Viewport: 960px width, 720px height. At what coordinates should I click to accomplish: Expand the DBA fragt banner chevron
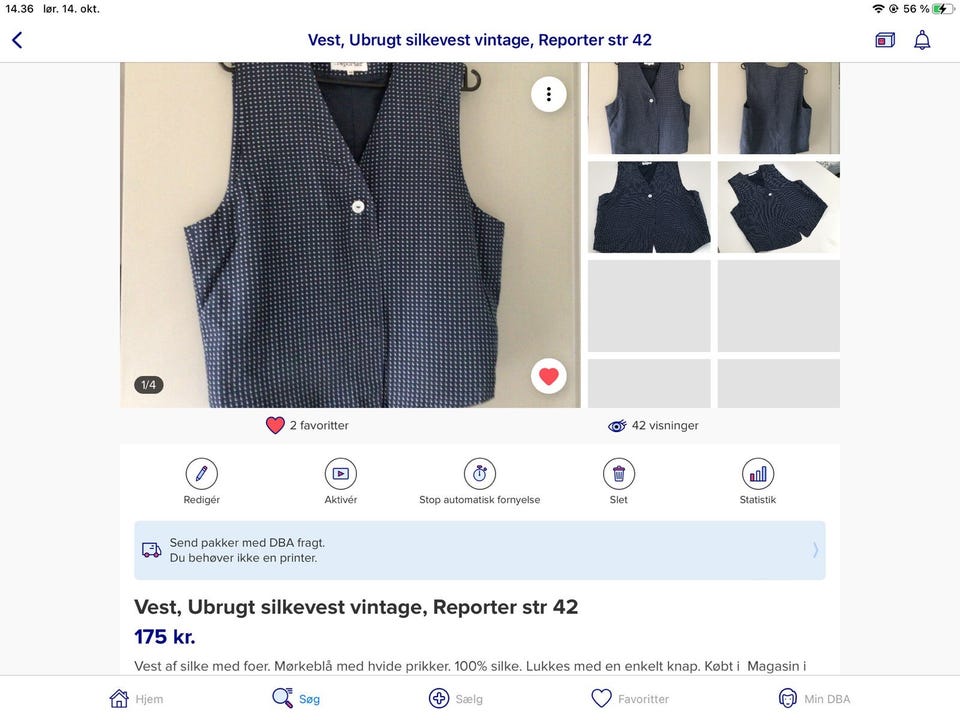pos(815,550)
